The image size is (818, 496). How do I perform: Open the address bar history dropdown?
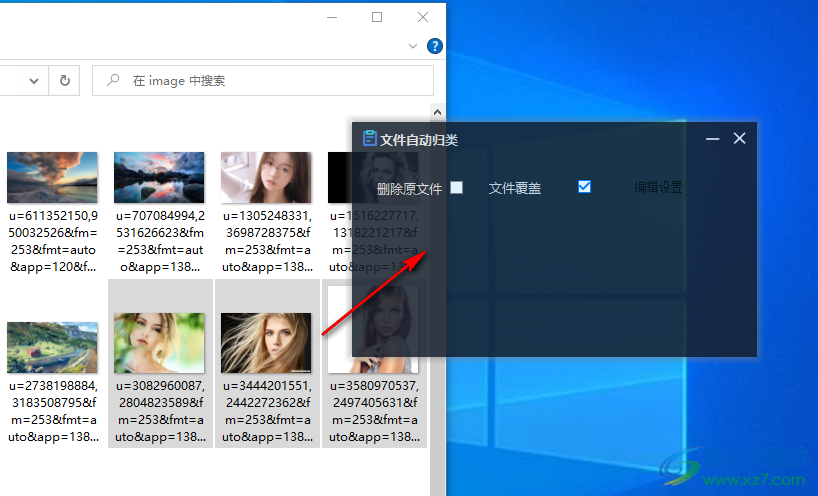34,81
